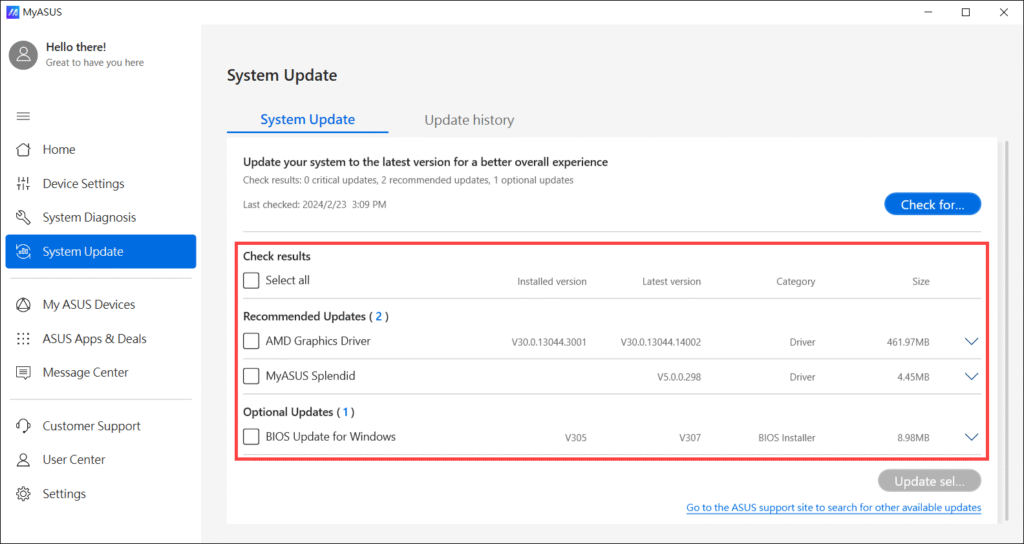Open Customer Support headset icon
This screenshot has height=544, width=1024.
pyautogui.click(x=23, y=426)
